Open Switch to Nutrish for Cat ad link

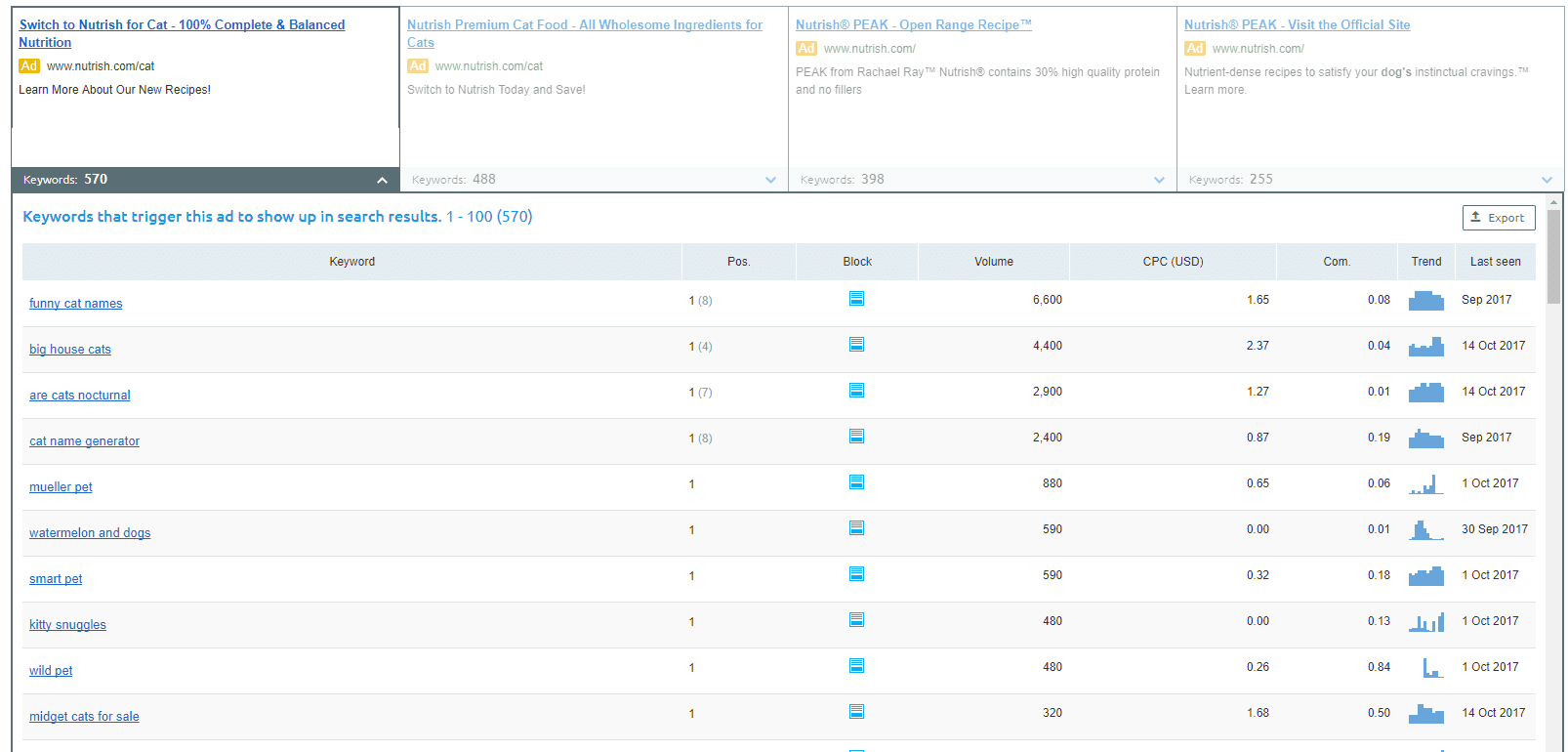point(182,33)
